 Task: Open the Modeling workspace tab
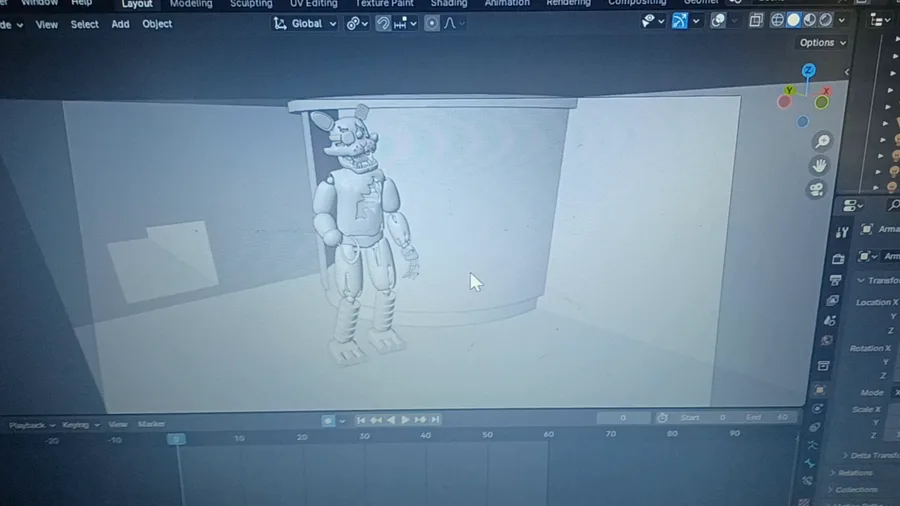[x=191, y=4]
